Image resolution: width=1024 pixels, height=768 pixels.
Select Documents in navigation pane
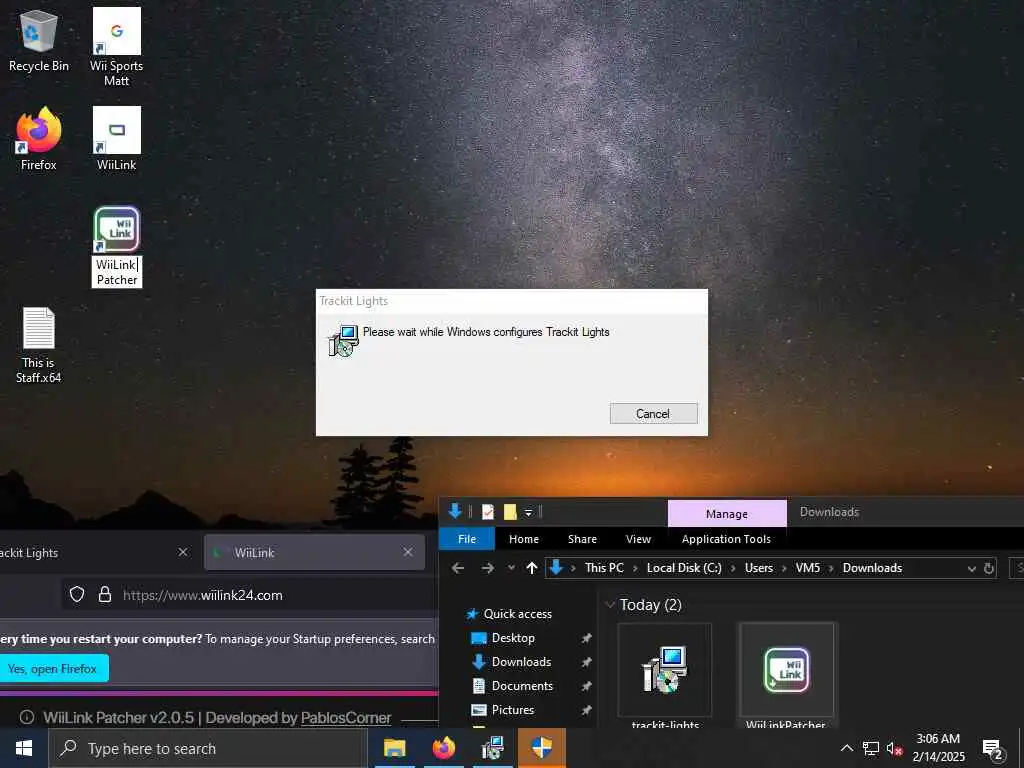point(522,686)
